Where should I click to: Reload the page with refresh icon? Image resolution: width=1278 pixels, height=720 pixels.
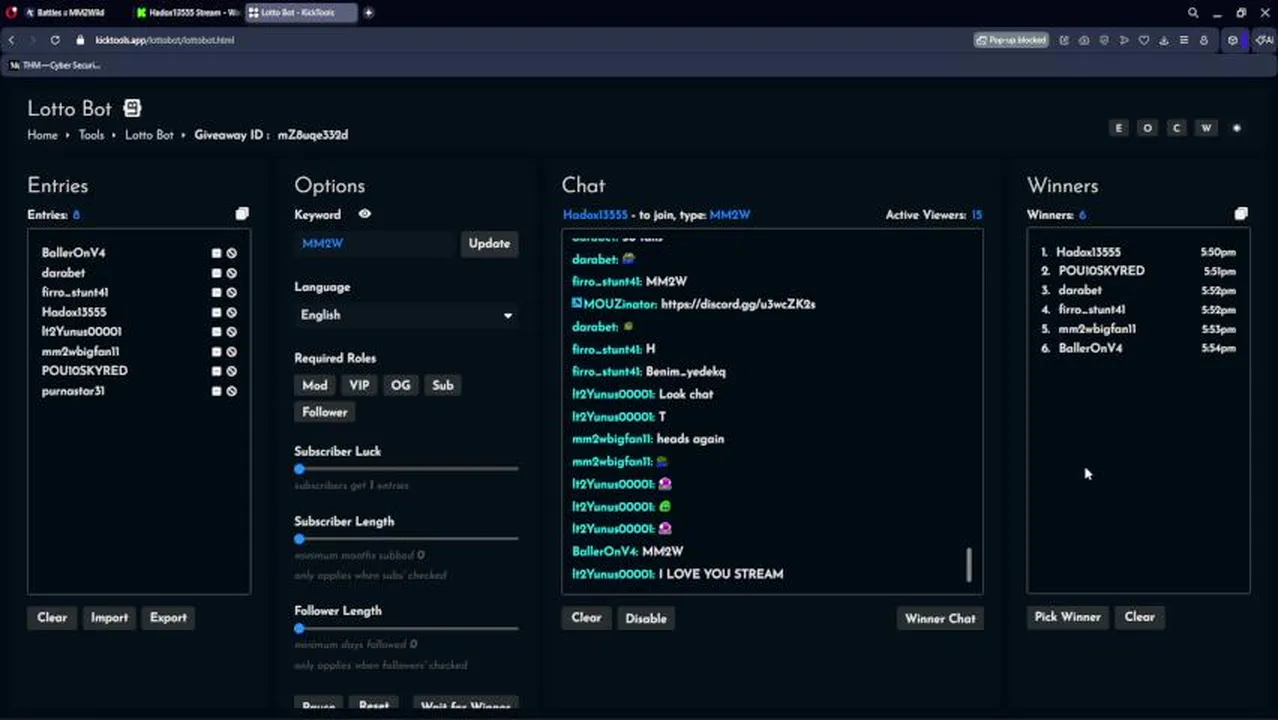pos(55,40)
